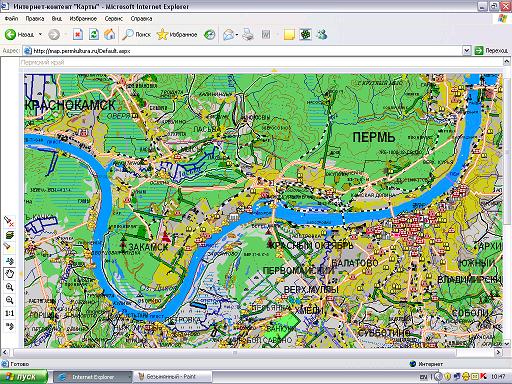Open the Mail button dropdown arrow
The image size is (512, 384).
tap(237, 34)
